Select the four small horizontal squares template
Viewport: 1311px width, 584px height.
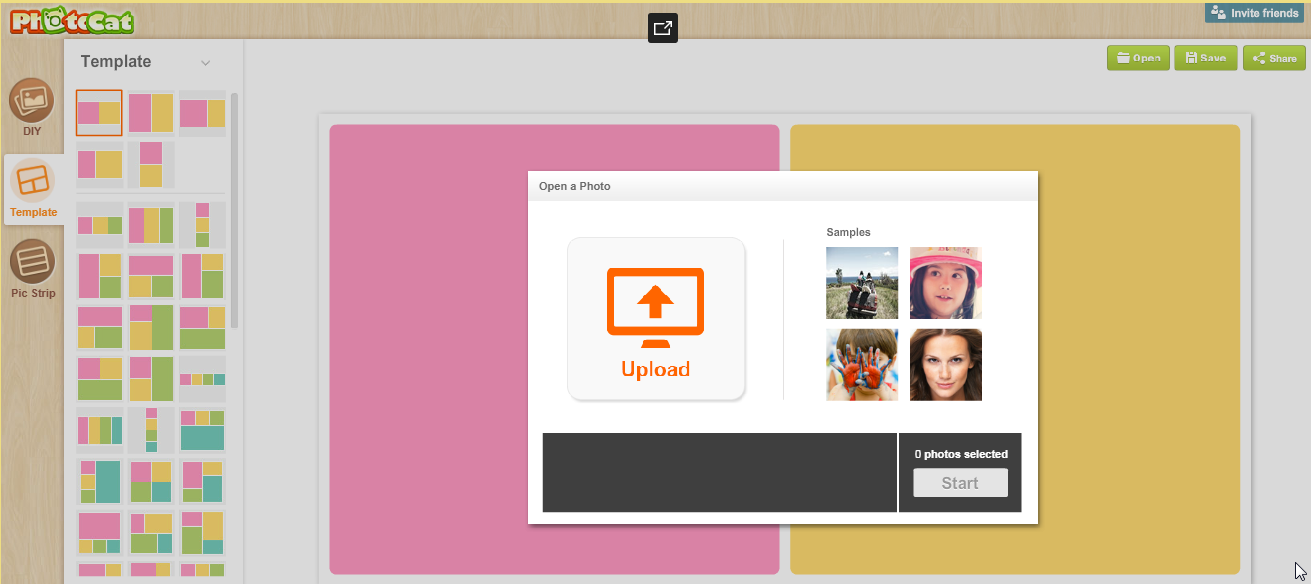[202, 379]
